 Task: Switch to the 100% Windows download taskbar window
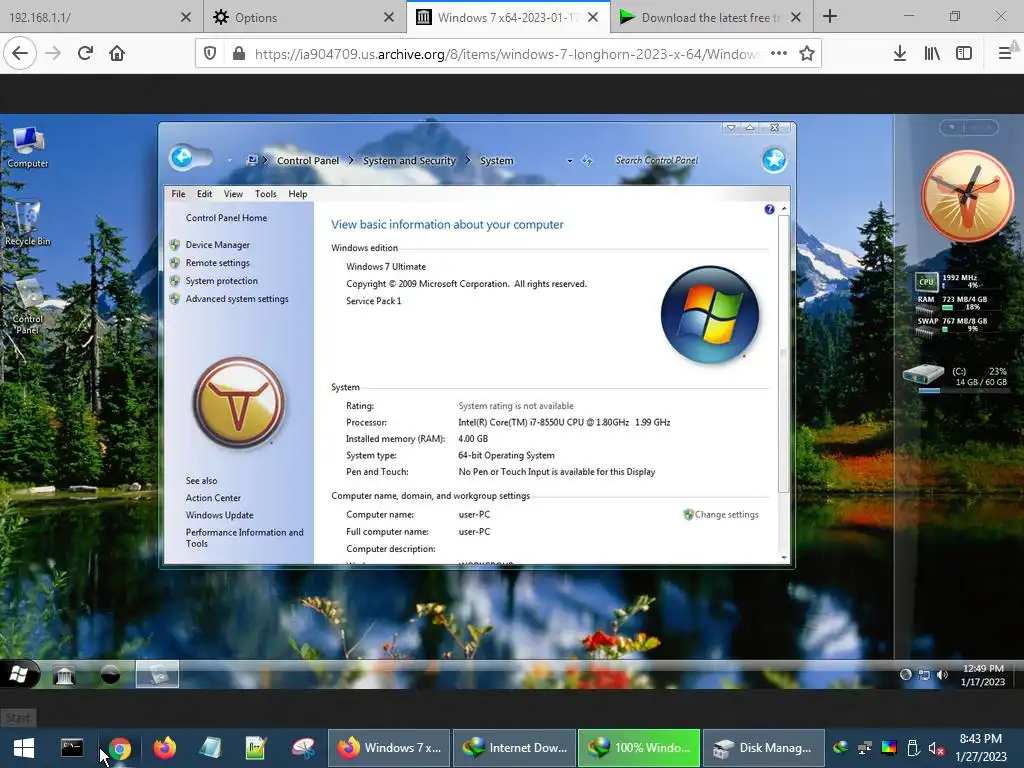pyautogui.click(x=639, y=748)
